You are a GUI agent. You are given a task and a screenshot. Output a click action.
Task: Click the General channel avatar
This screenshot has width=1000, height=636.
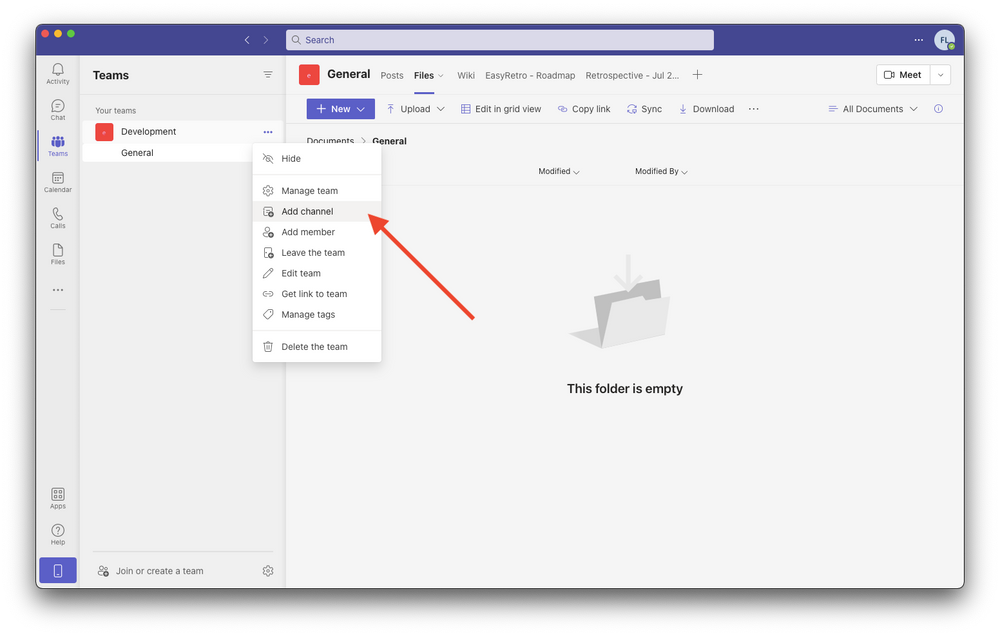[309, 75]
